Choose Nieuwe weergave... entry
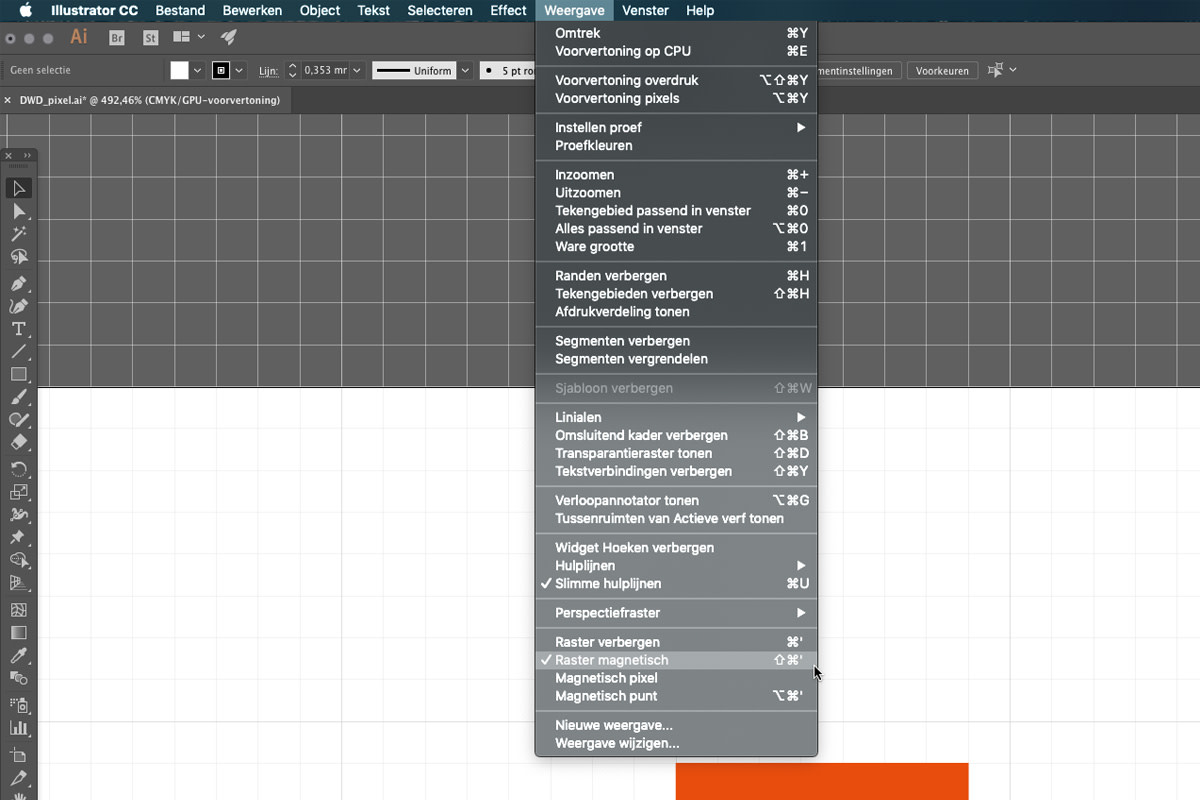 (x=677, y=725)
